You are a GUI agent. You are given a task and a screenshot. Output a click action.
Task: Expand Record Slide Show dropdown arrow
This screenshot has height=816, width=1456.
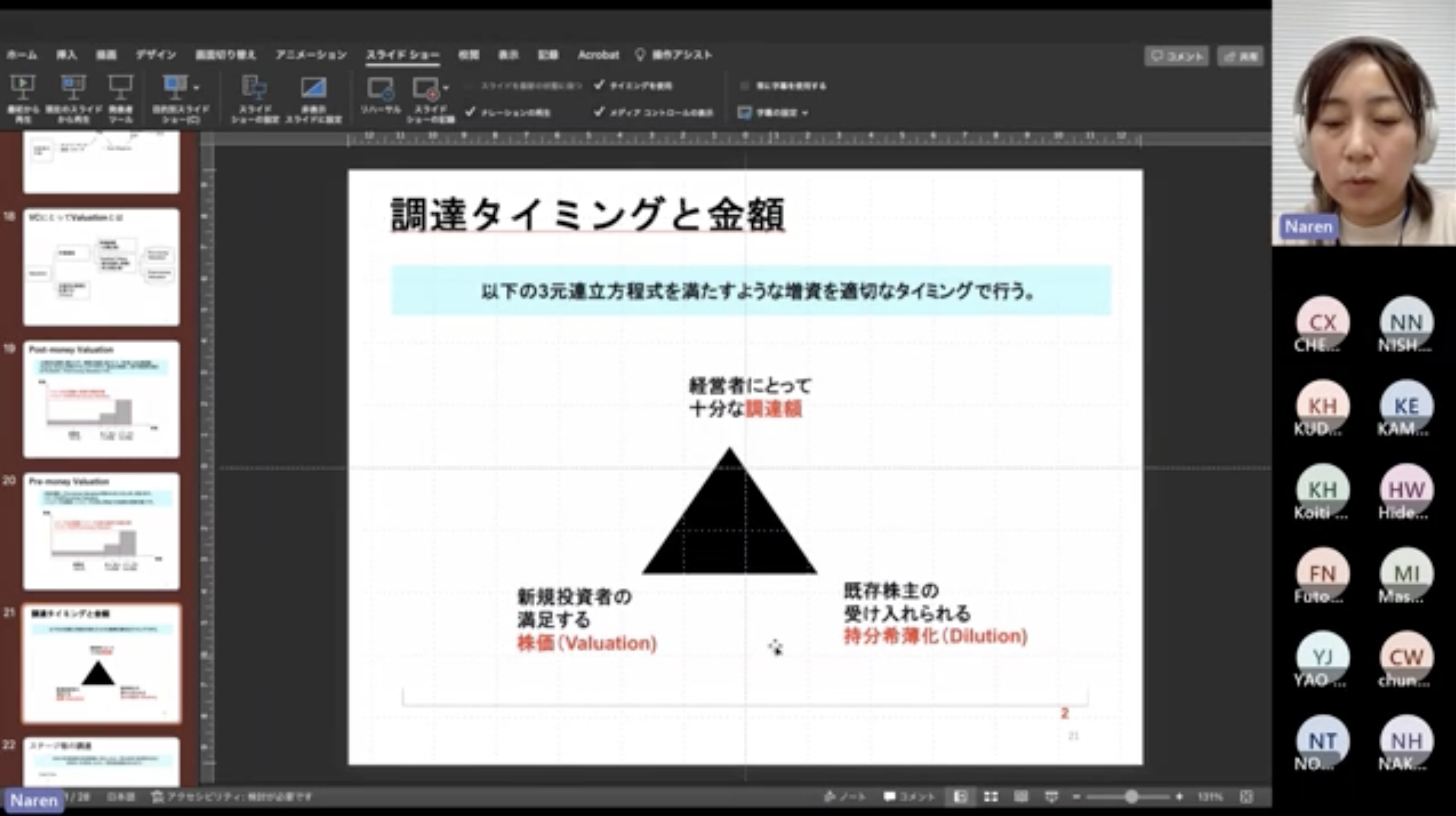(446, 88)
